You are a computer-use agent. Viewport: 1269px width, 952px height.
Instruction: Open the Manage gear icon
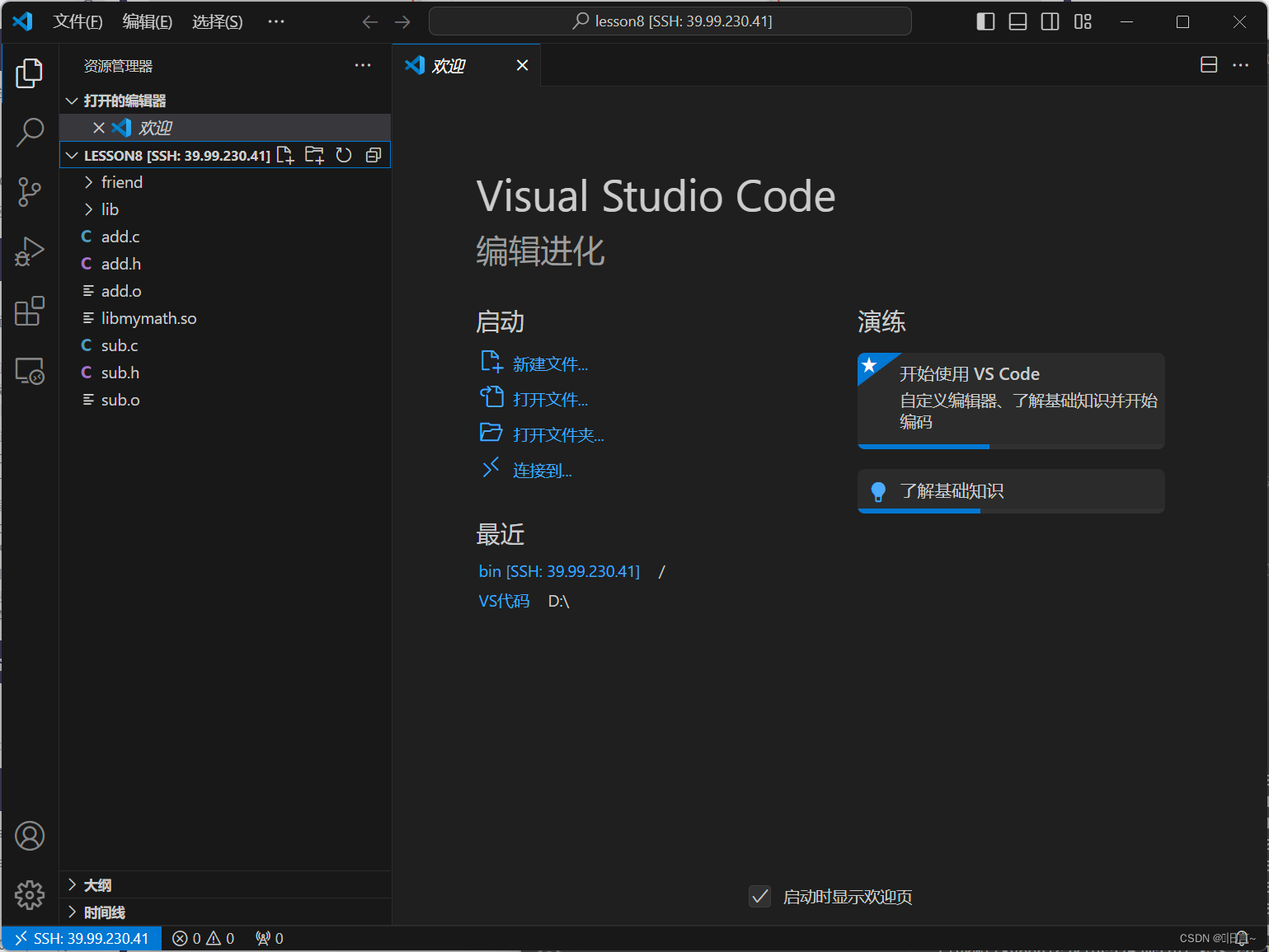[x=30, y=894]
